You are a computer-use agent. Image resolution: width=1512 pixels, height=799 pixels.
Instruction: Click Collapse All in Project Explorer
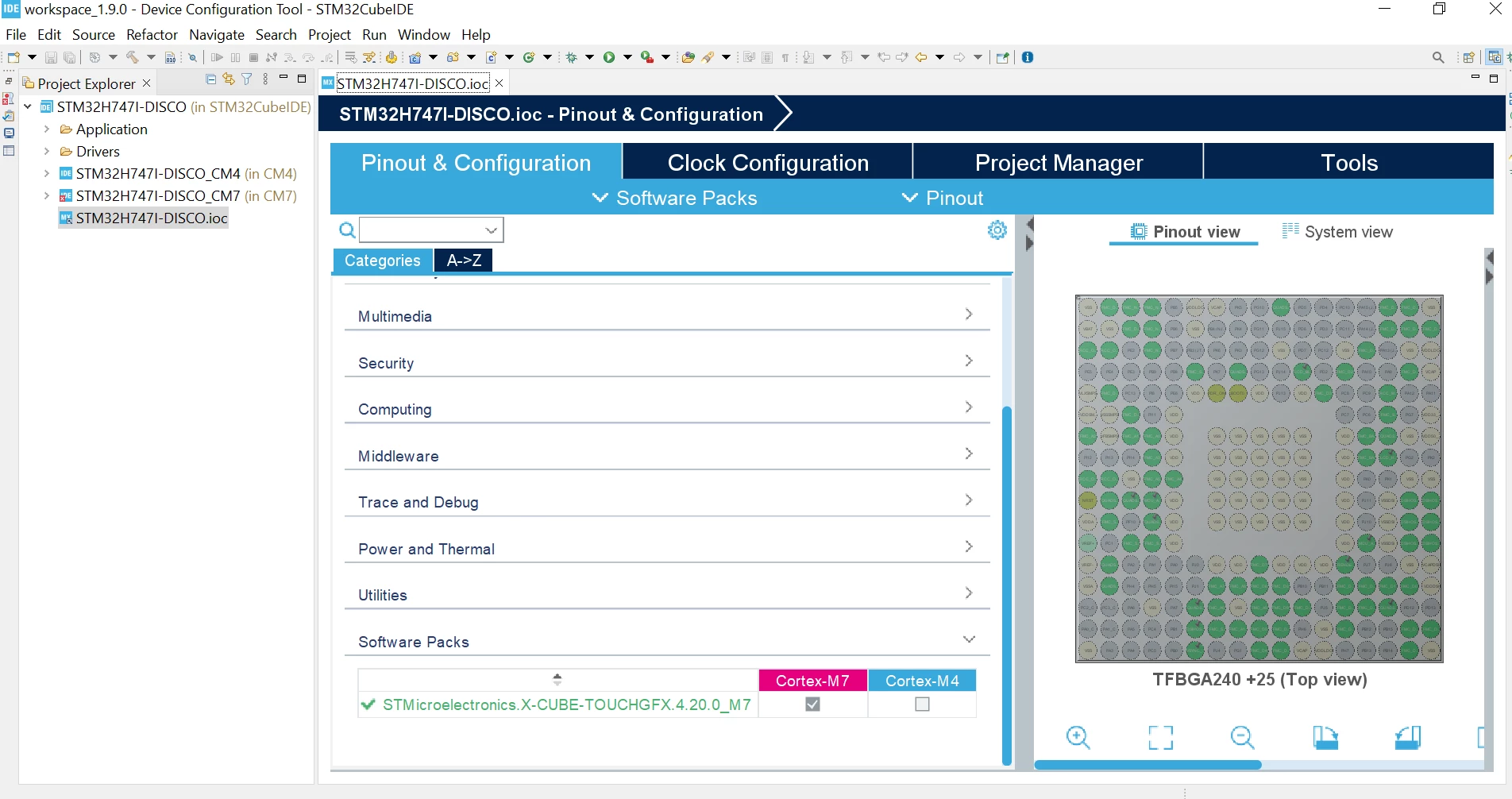210,79
